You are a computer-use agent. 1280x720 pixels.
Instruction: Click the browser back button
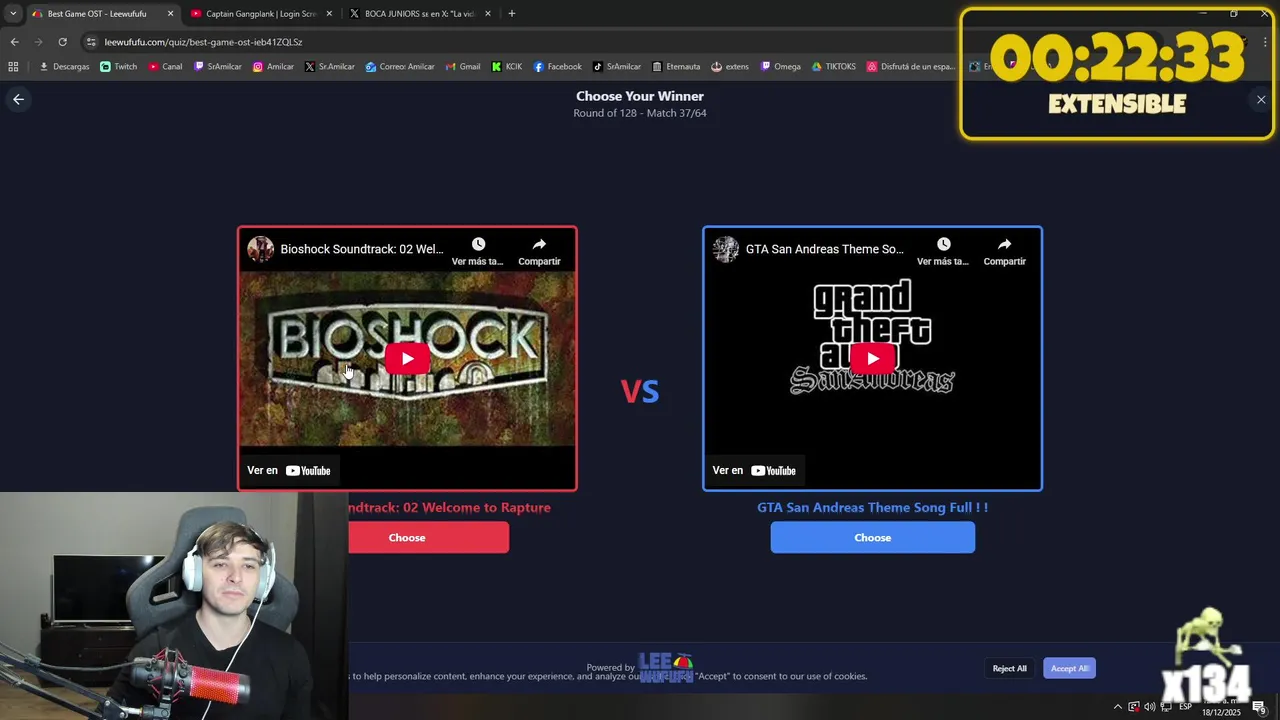tap(14, 42)
